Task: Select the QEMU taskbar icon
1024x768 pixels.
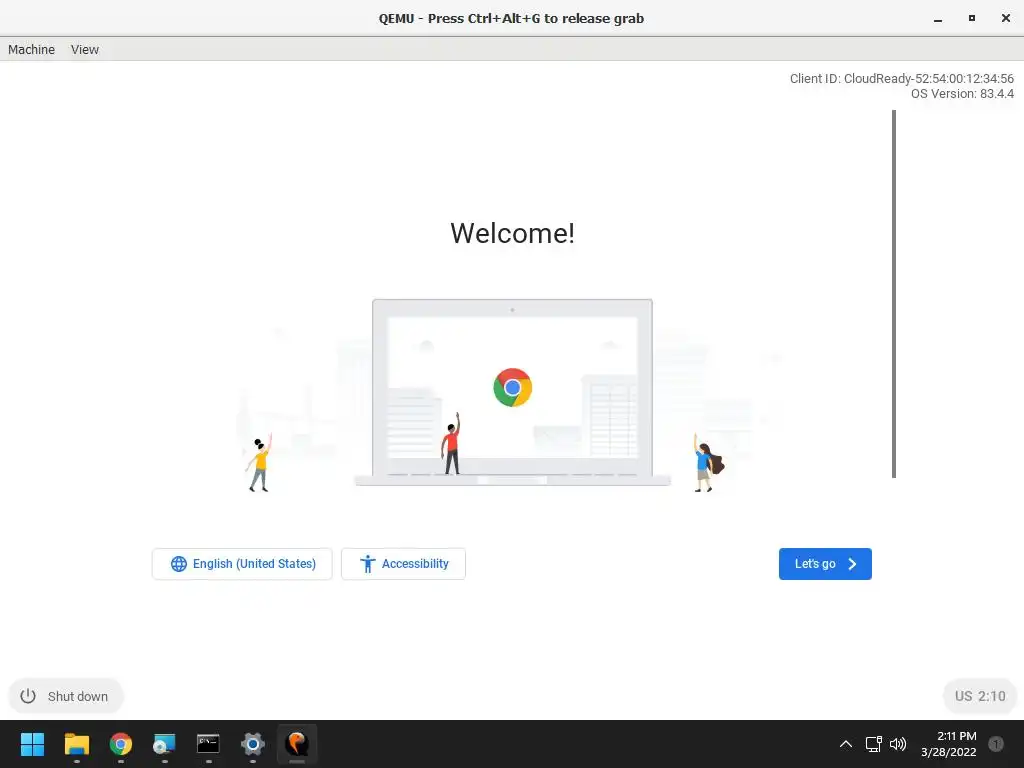Action: click(297, 744)
